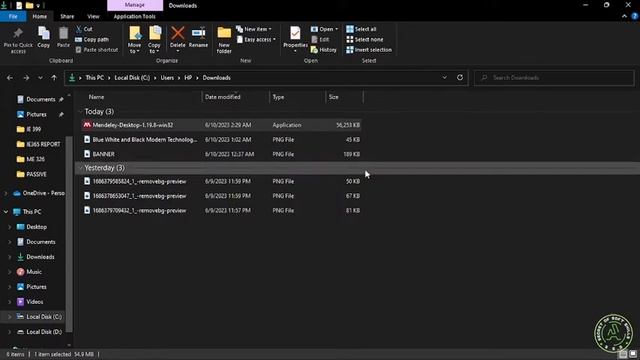Image resolution: width=640 pixels, height=360 pixels.
Task: Select 1686379709432_1_-removebg-preview file
Action: 221,211
